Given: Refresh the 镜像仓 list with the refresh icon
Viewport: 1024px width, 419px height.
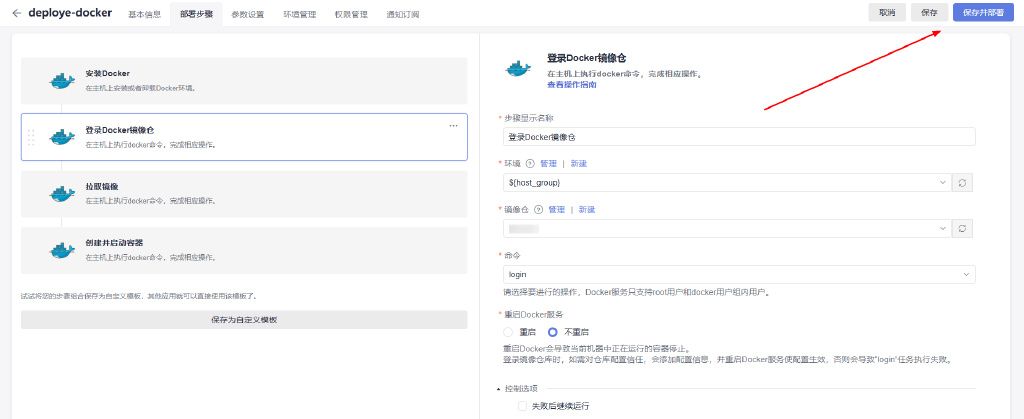Looking at the screenshot, I should [962, 228].
